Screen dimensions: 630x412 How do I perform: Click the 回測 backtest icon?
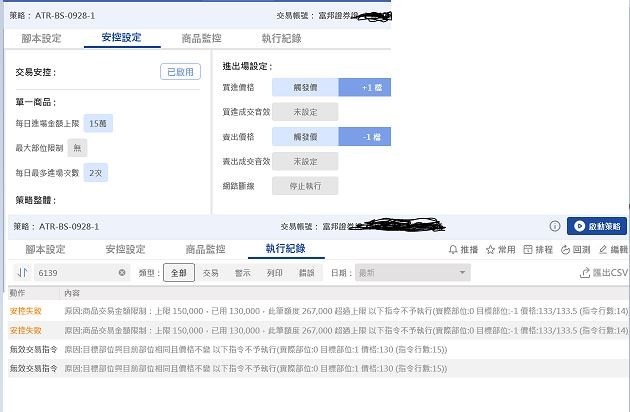click(565, 250)
